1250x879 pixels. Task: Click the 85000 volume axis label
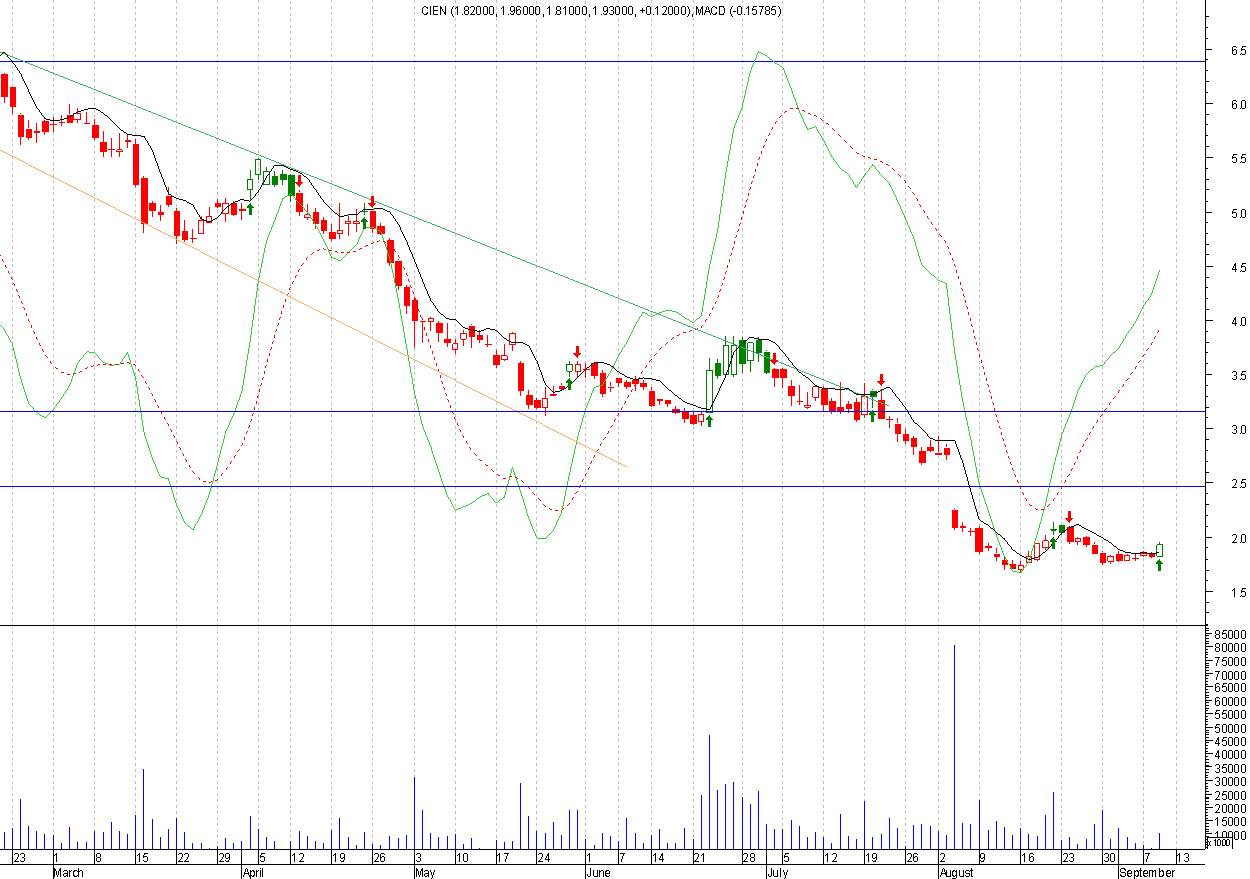(1231, 634)
